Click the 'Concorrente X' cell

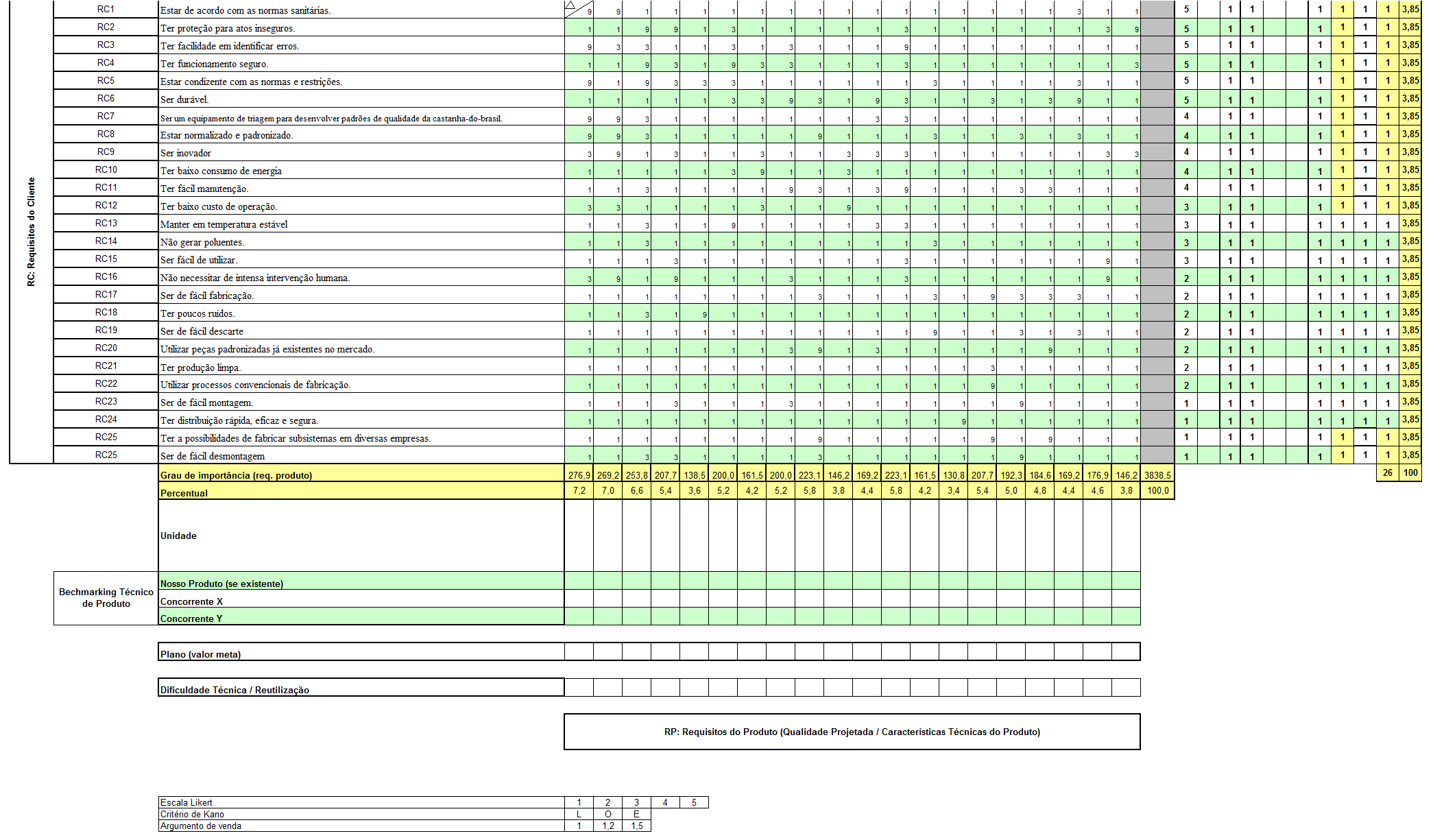[x=361, y=599]
